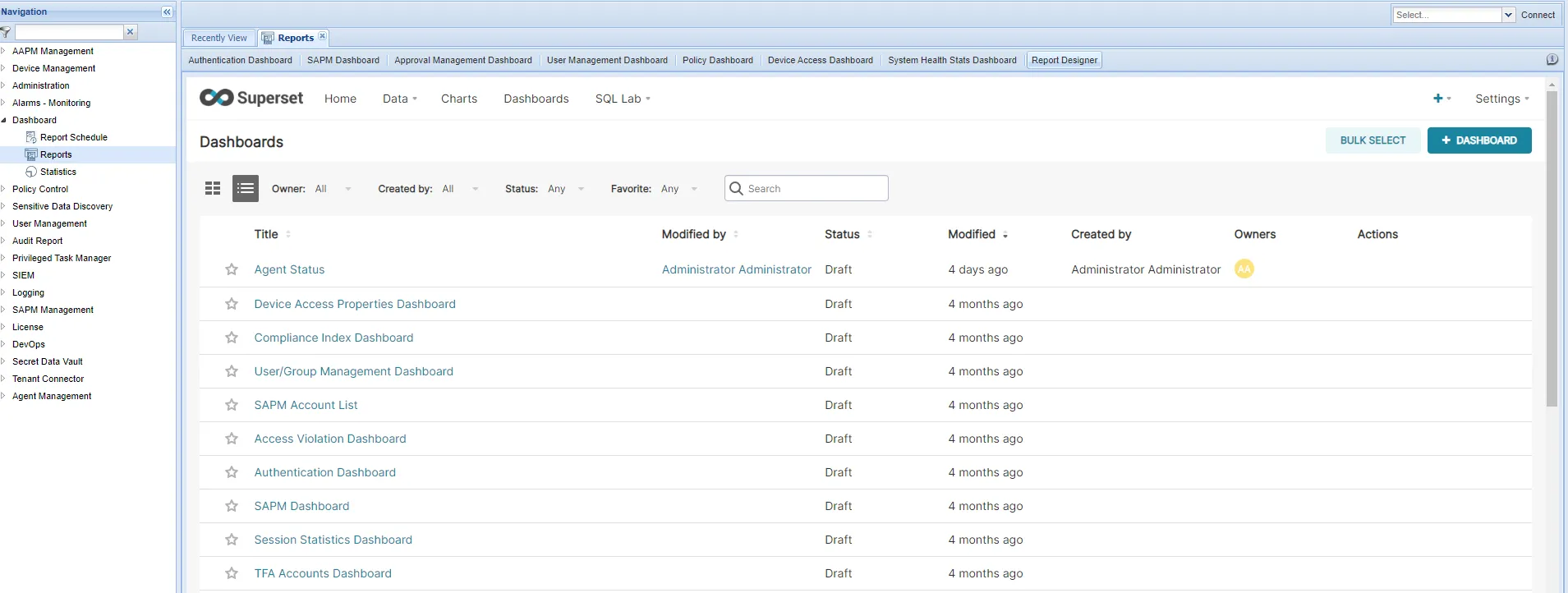Go to Superset Home
1568x593 pixels.
click(x=340, y=99)
